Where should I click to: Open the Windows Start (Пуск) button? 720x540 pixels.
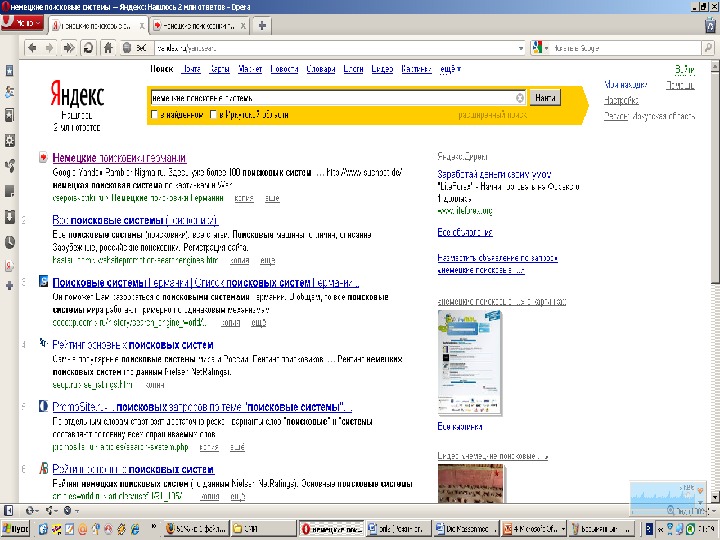pyautogui.click(x=15, y=529)
